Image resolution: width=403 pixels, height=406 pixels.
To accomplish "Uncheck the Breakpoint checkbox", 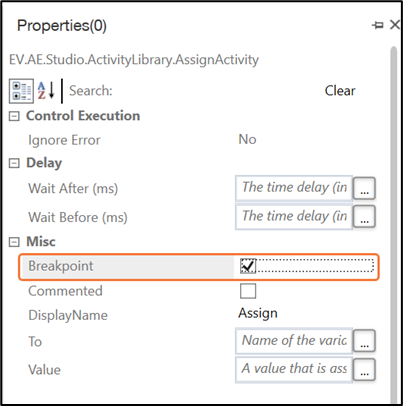I will (248, 266).
